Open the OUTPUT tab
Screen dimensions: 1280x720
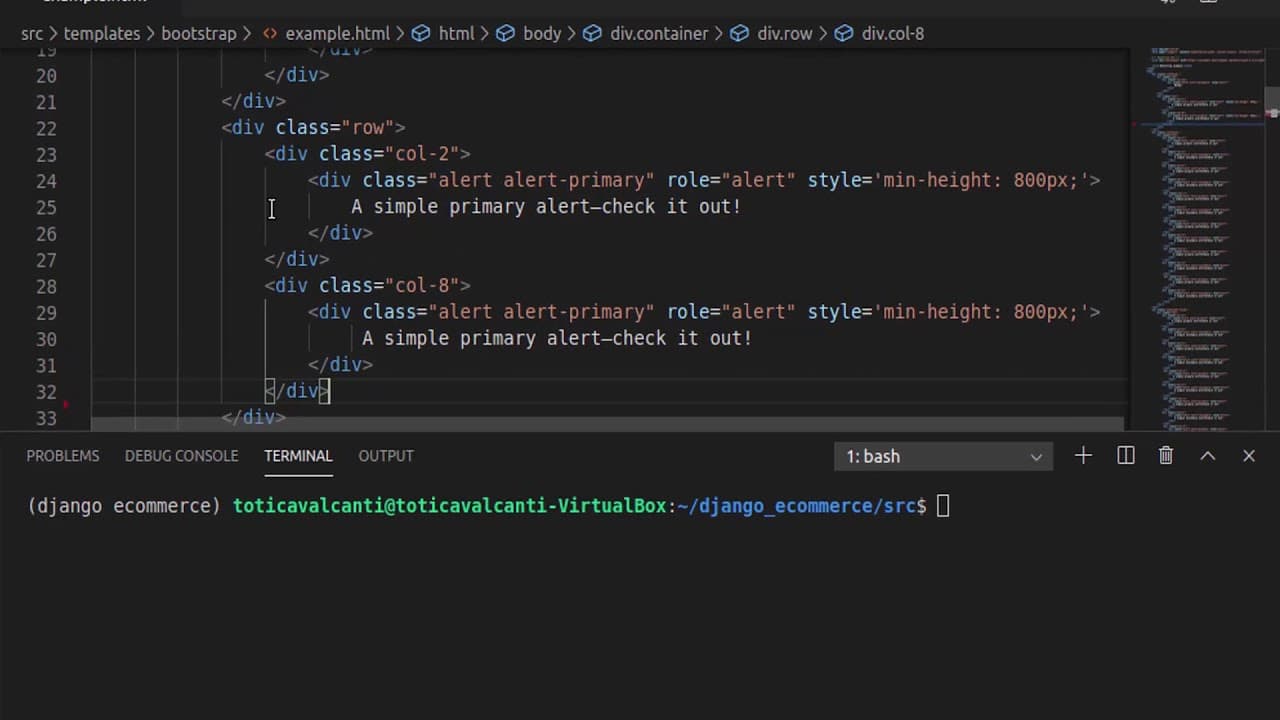pos(386,456)
